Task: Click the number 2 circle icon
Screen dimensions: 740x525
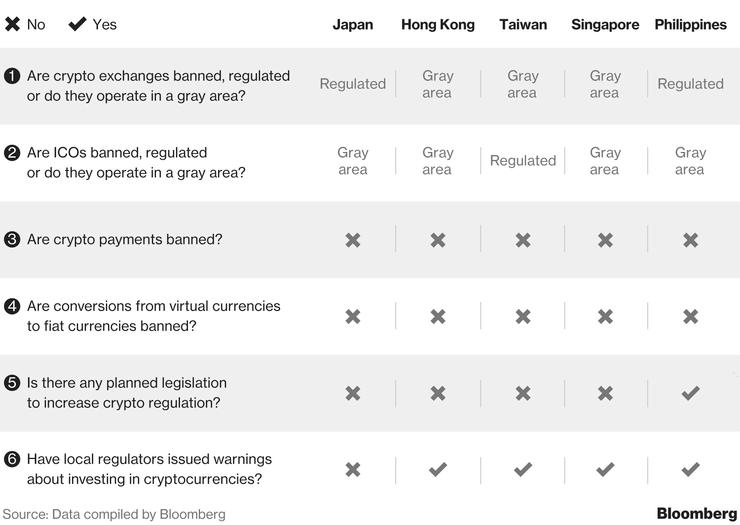Action: (12, 152)
